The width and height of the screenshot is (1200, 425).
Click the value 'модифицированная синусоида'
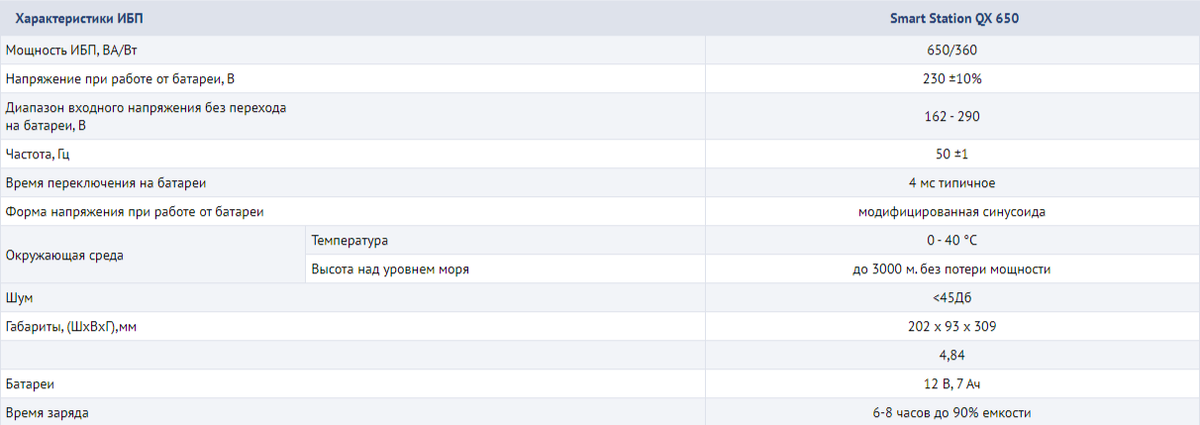pyautogui.click(x=952, y=212)
